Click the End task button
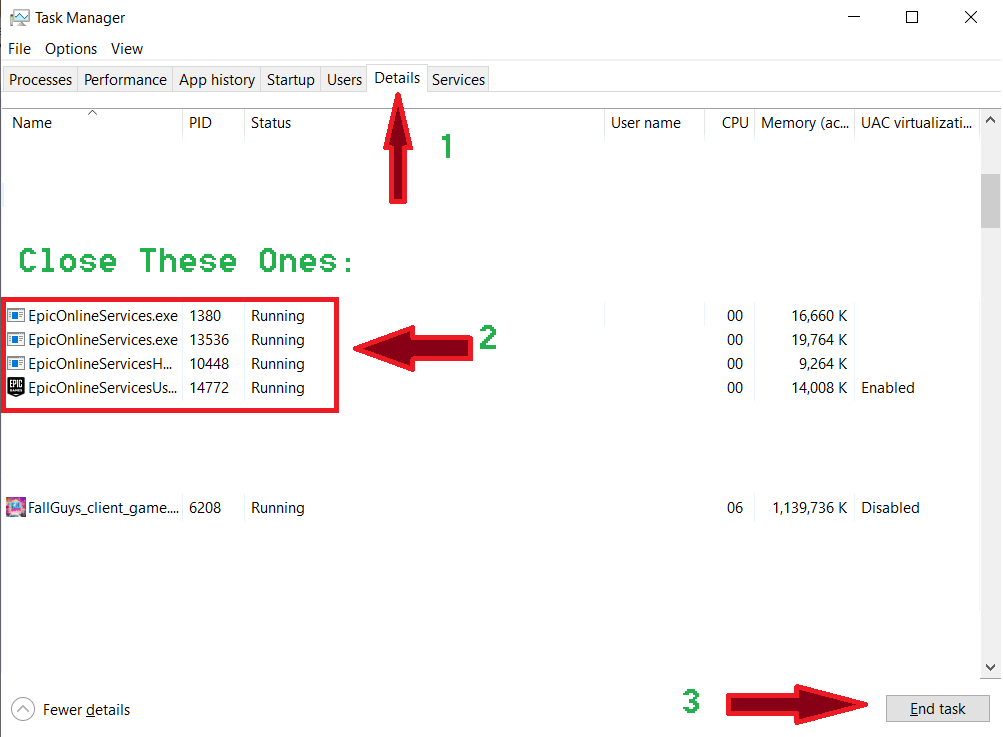Viewport: 1003px width, 737px height. [937, 709]
